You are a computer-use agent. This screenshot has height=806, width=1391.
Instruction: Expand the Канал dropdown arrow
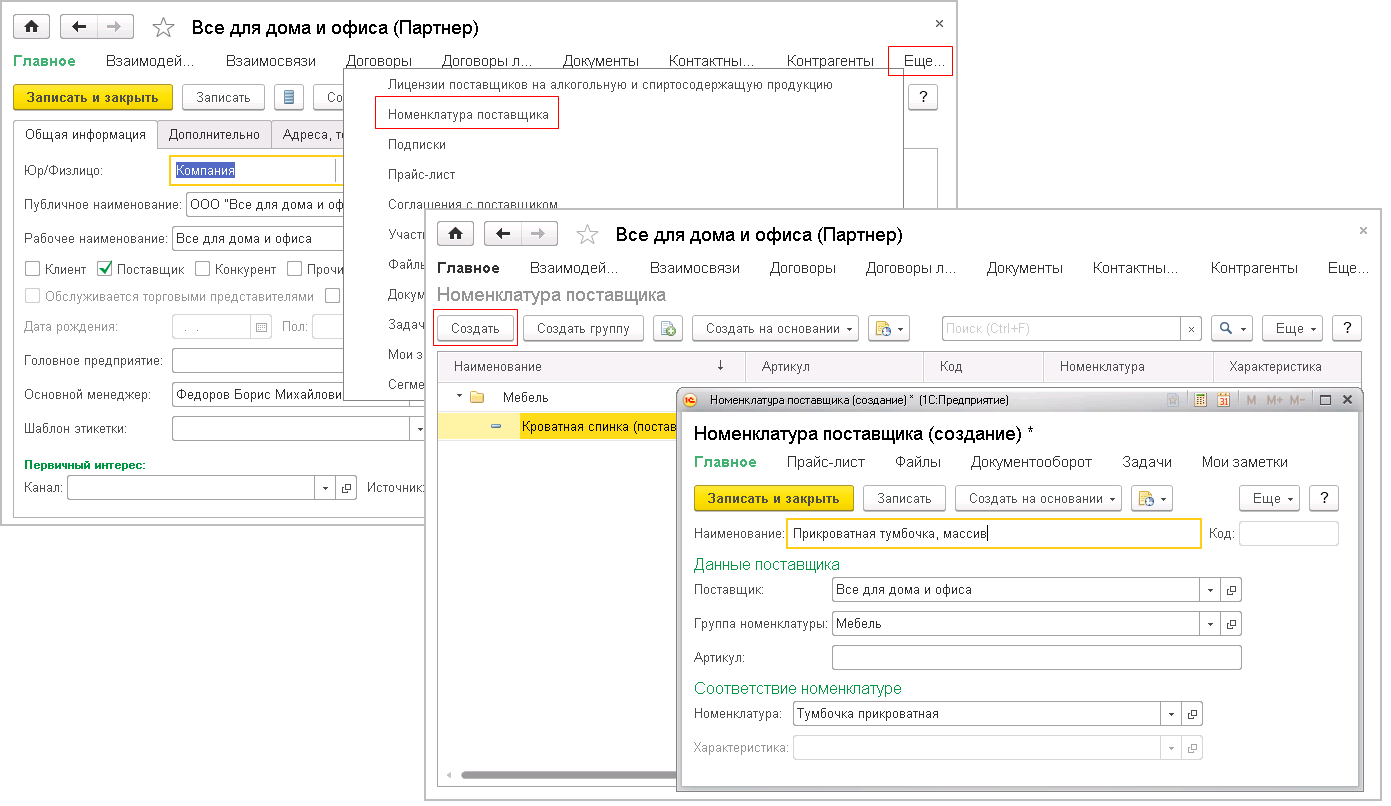coord(327,488)
